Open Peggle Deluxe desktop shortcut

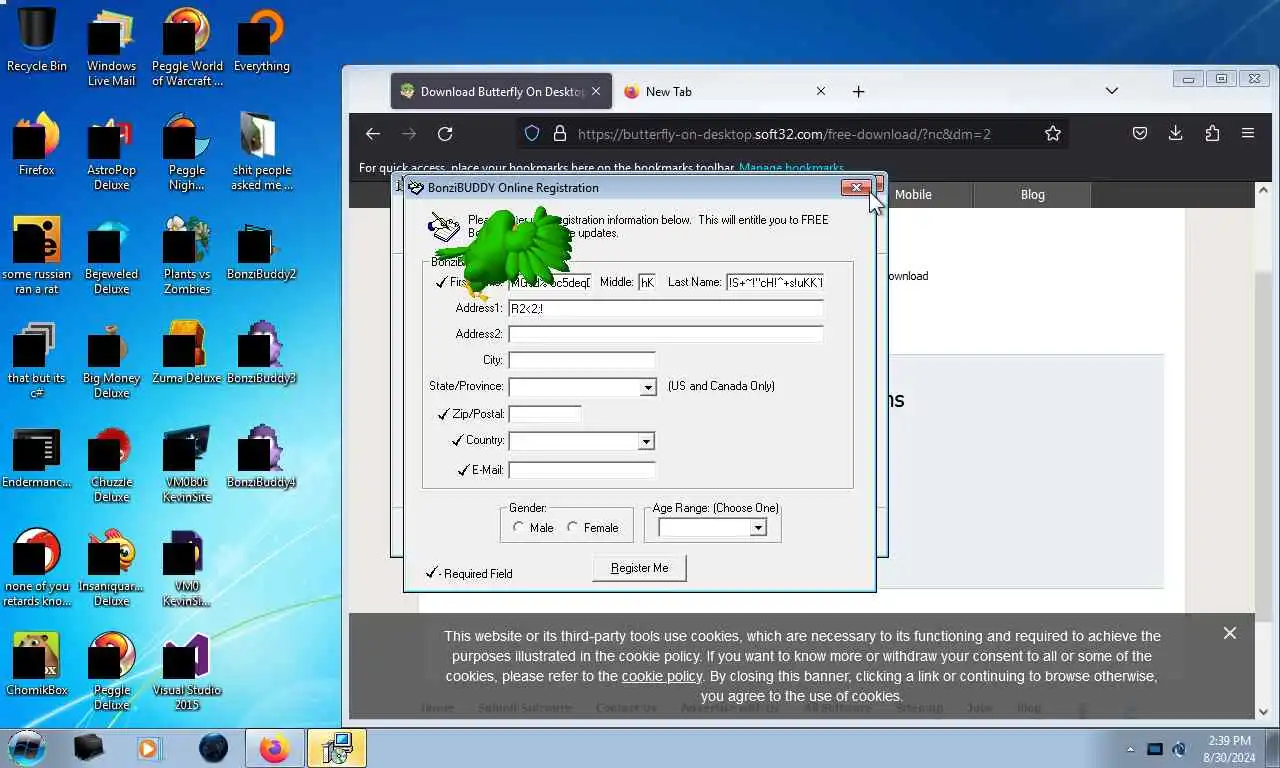[x=111, y=671]
